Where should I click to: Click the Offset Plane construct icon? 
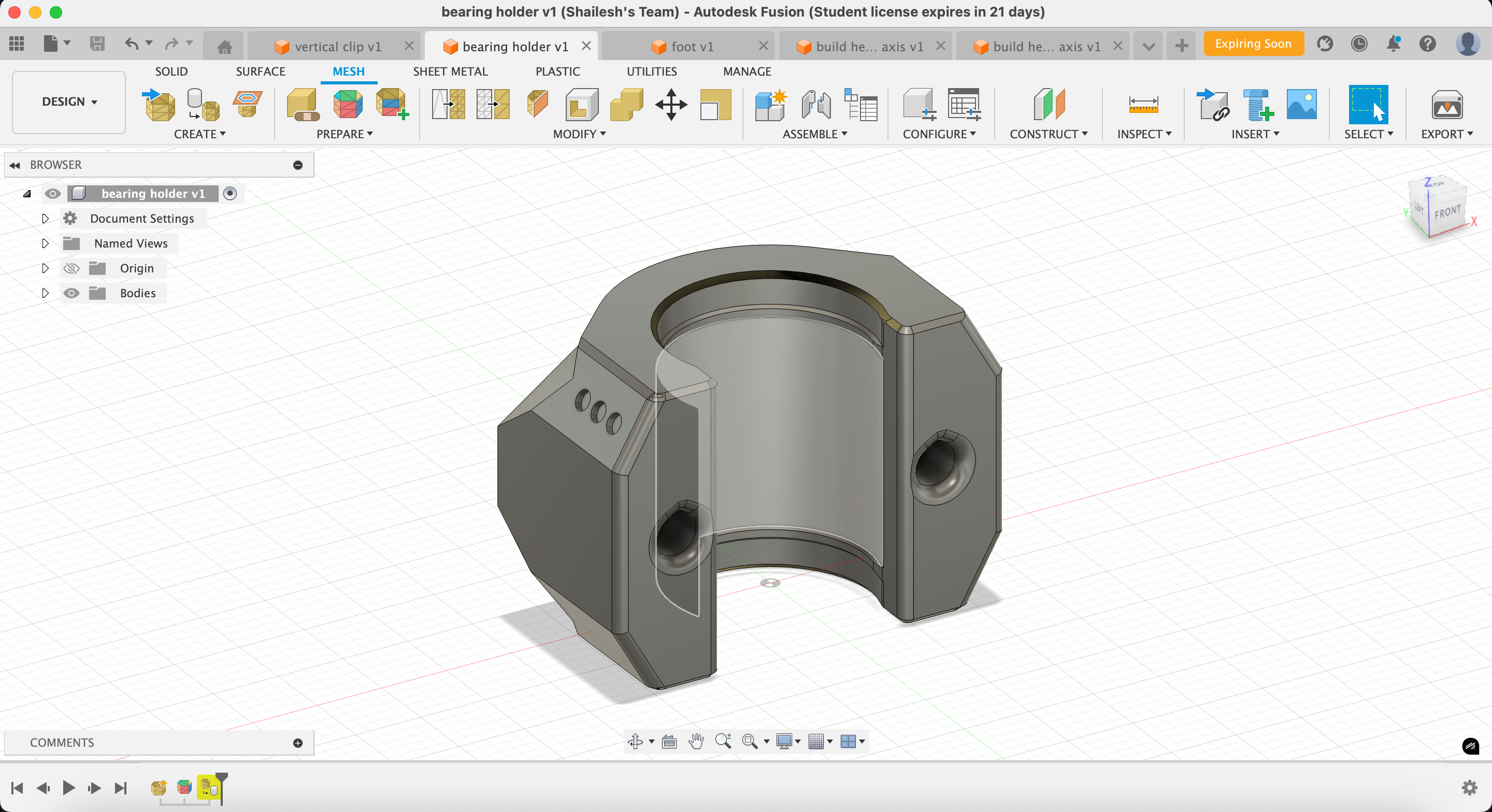(1049, 104)
